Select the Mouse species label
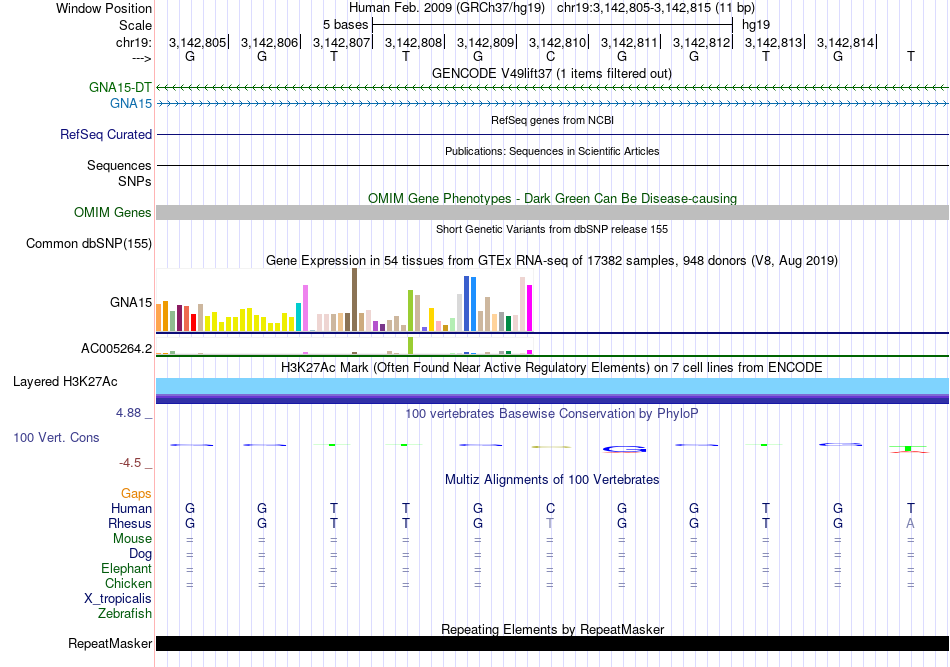Screen dimensions: 950x667 pyautogui.click(x=133, y=539)
